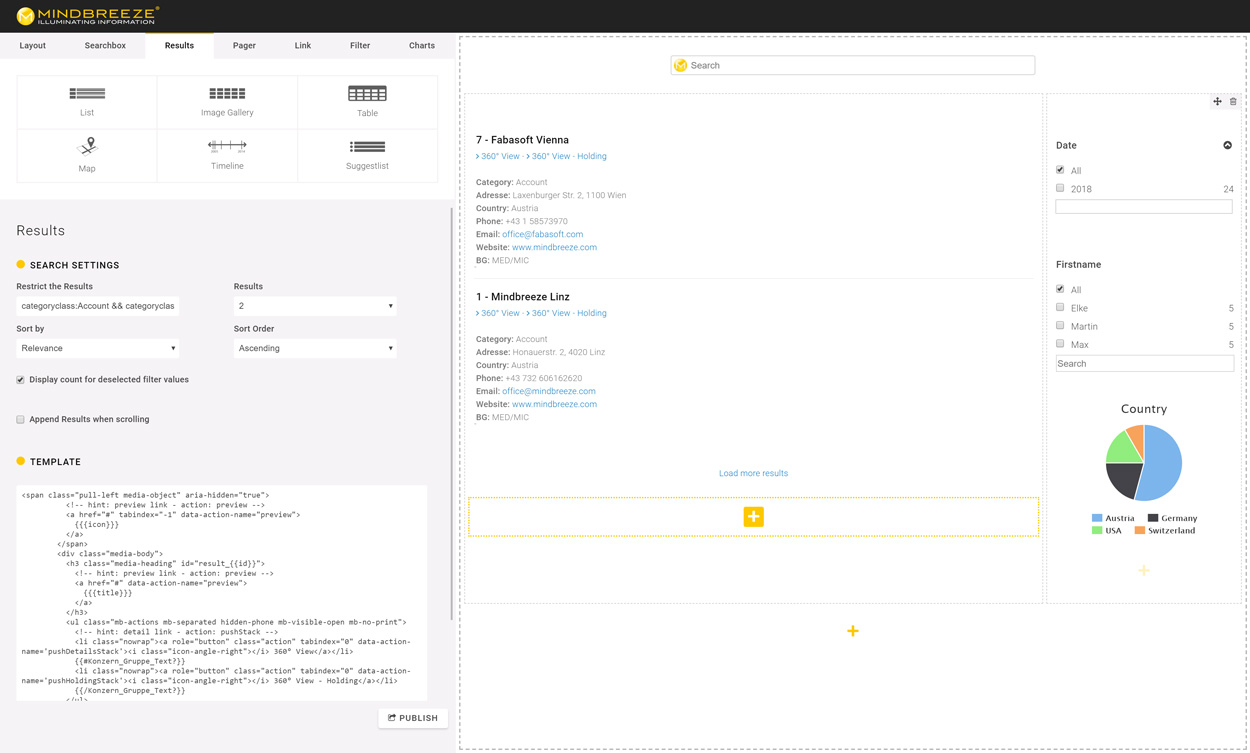Click result title 7 - Fabasoft Vienna
The height and width of the screenshot is (753, 1250).
tap(522, 140)
